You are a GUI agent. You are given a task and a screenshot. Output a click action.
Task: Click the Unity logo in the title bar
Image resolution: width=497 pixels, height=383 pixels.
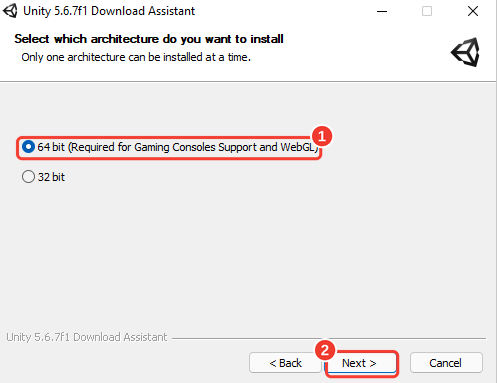10,11
